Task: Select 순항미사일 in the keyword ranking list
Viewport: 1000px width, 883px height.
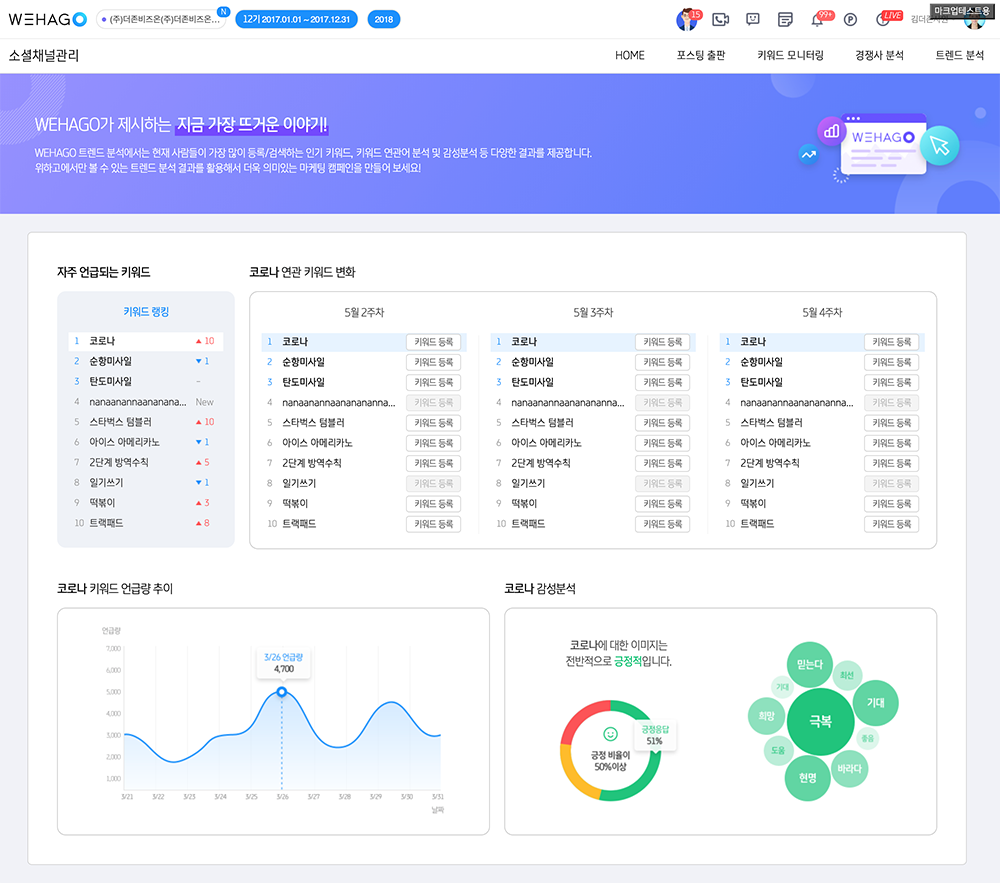Action: pyautogui.click(x=110, y=361)
